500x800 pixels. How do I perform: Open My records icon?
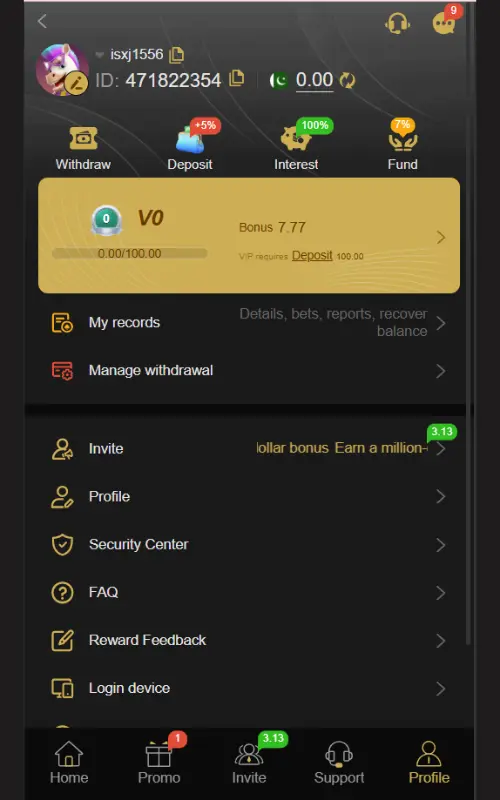pyautogui.click(x=62, y=323)
